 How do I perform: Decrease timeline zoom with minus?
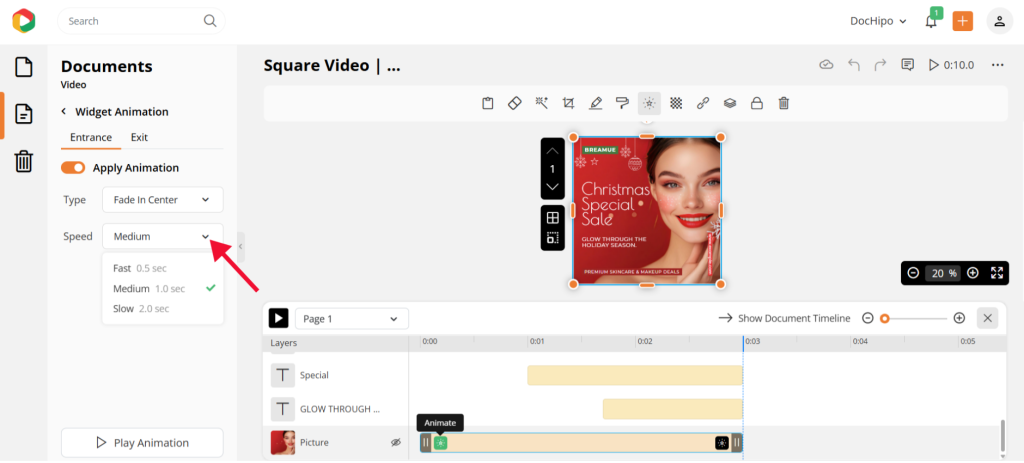[x=867, y=319]
